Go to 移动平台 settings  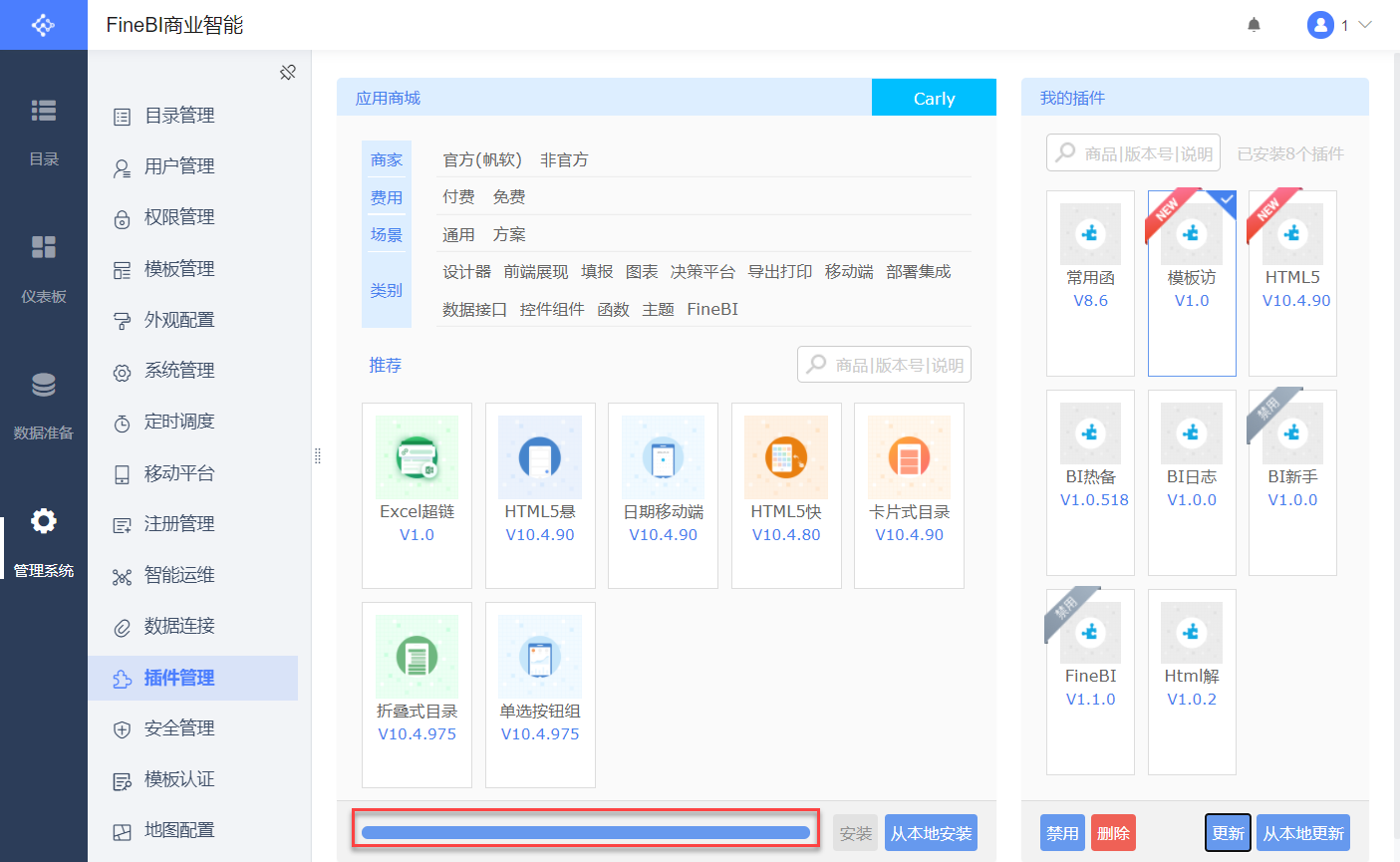pyautogui.click(x=192, y=473)
